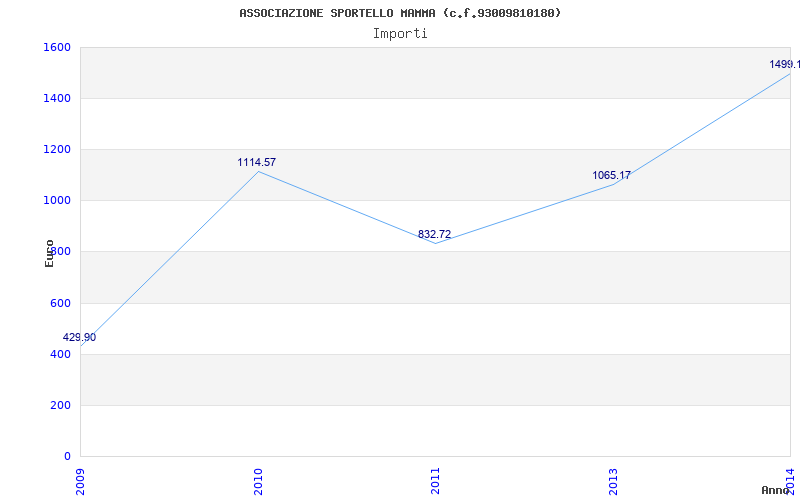The width and height of the screenshot is (800, 500).
Task: Select data label 1114.57
Action: coord(257,162)
